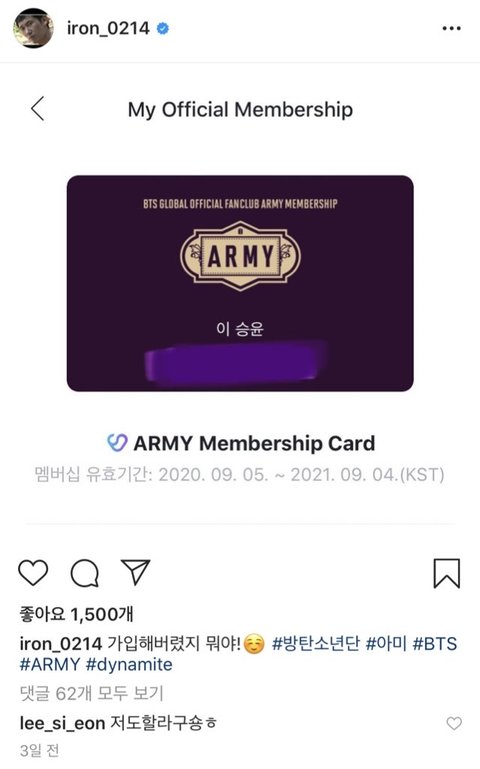Open the lee_si_eon commenter profile

pos(62,723)
